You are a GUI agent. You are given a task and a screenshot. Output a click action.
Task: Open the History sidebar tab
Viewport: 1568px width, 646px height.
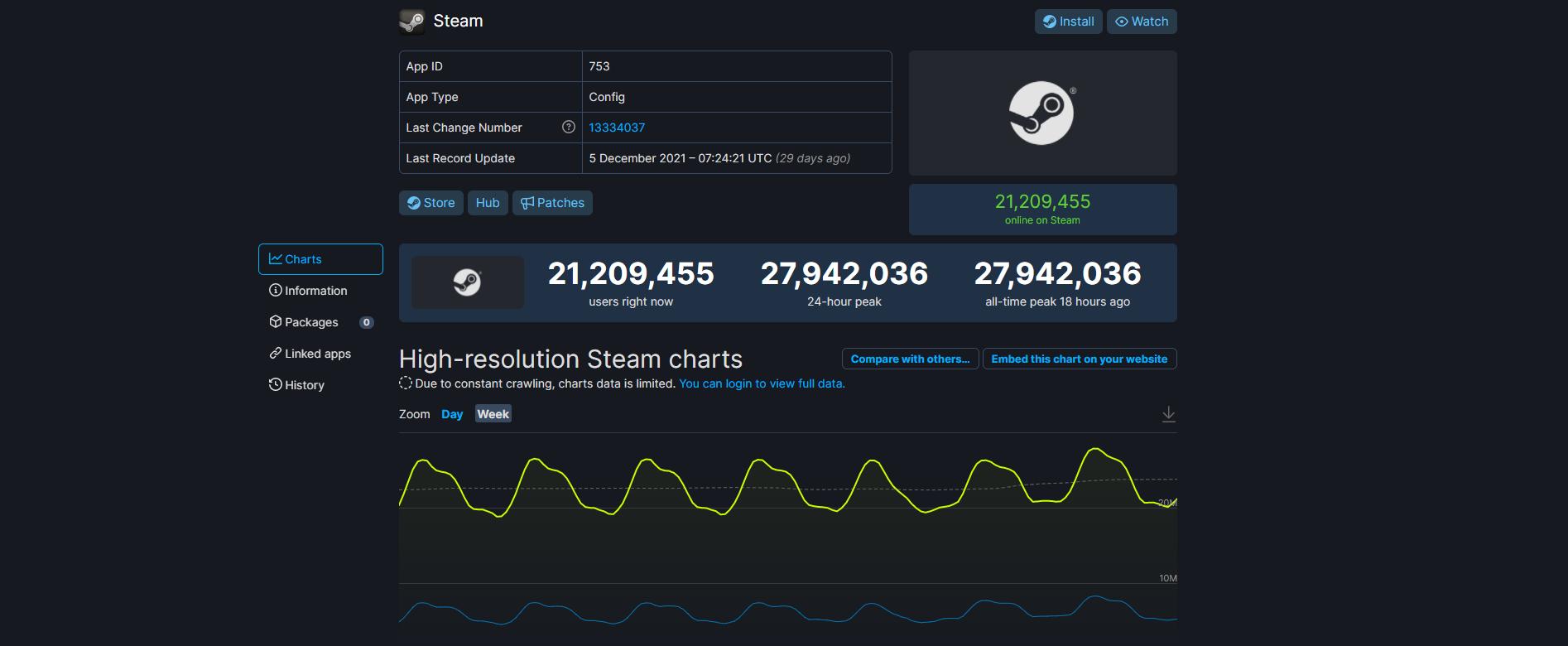tap(320, 385)
